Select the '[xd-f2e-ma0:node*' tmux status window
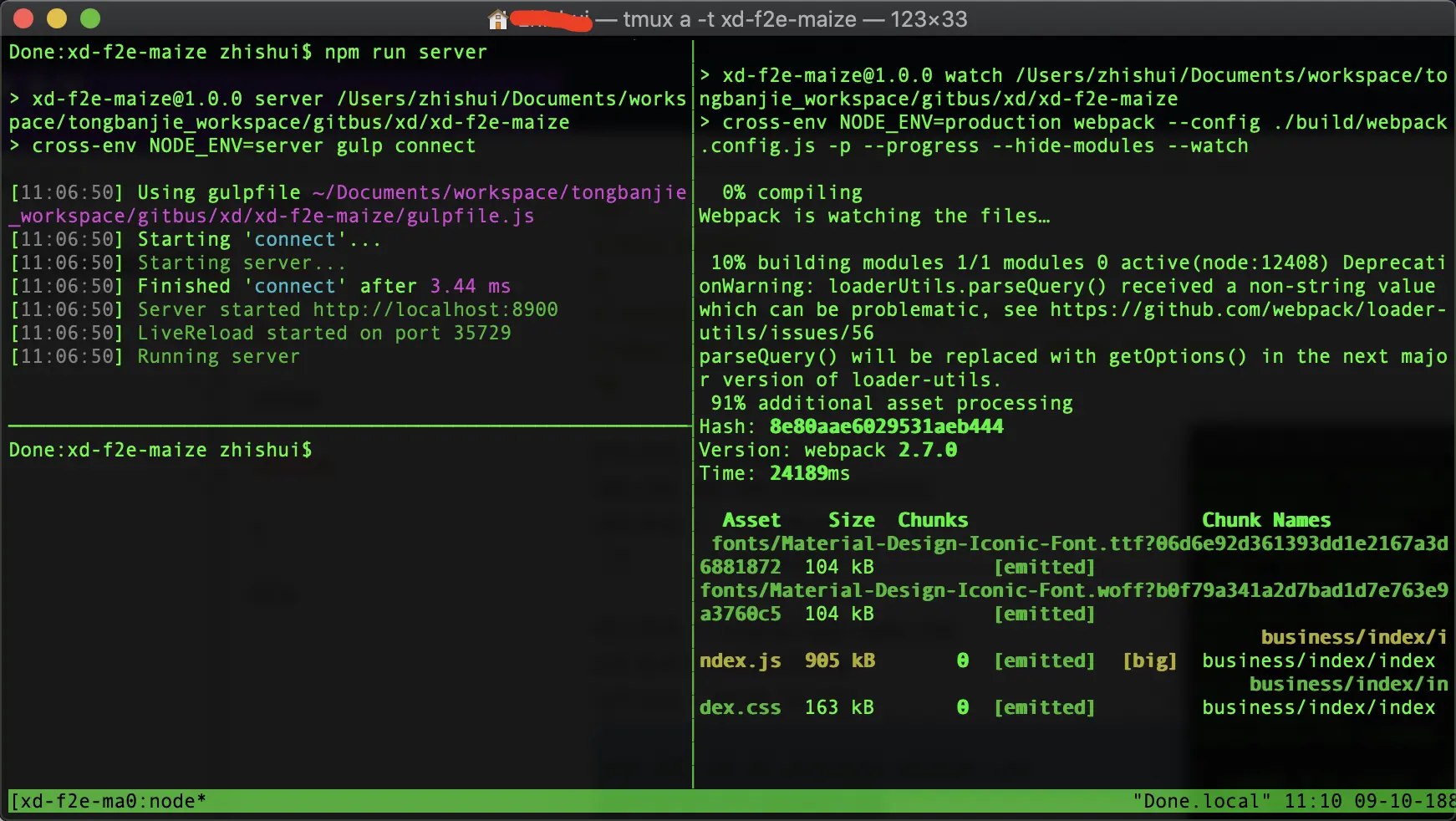 (108, 802)
